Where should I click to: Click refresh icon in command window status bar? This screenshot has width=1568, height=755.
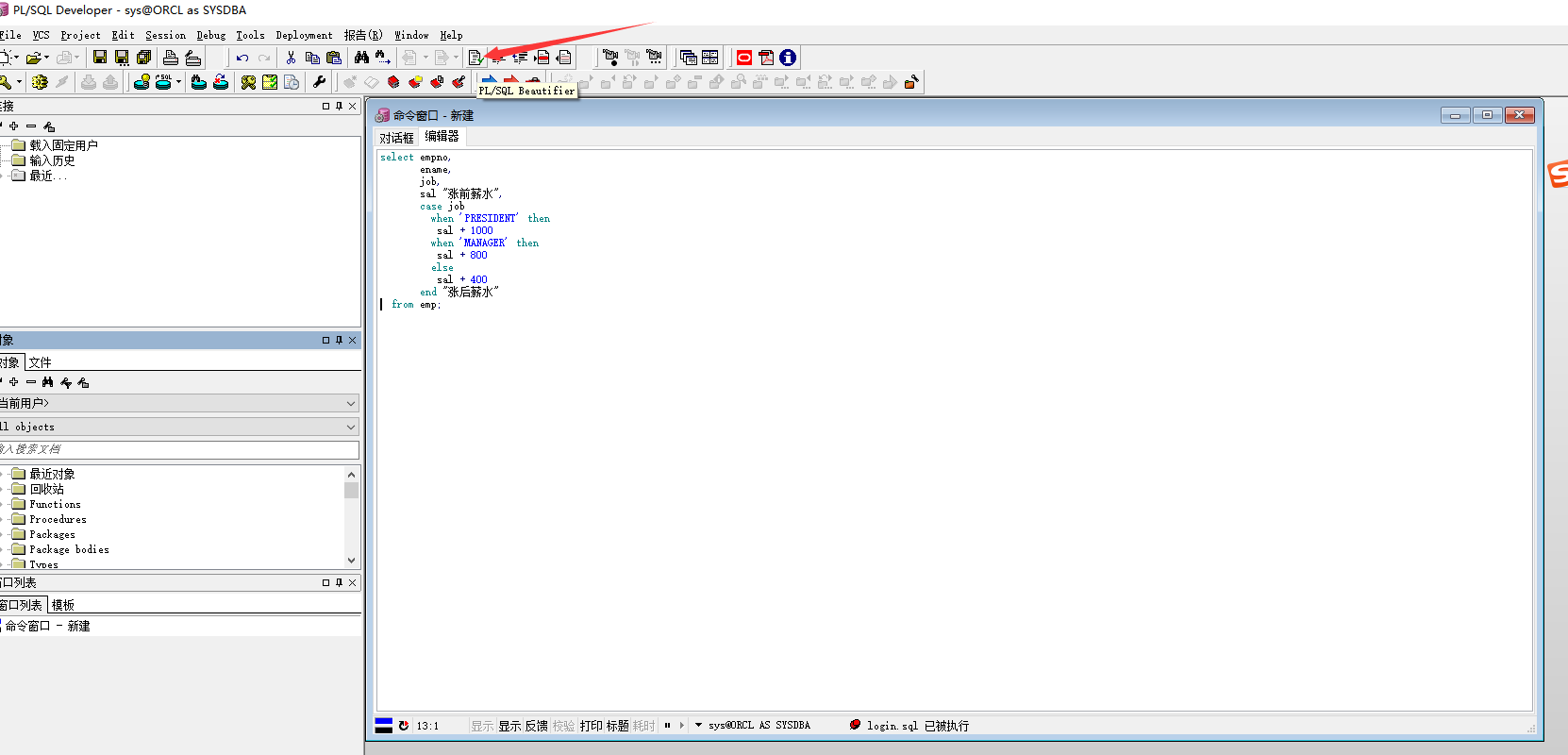404,726
